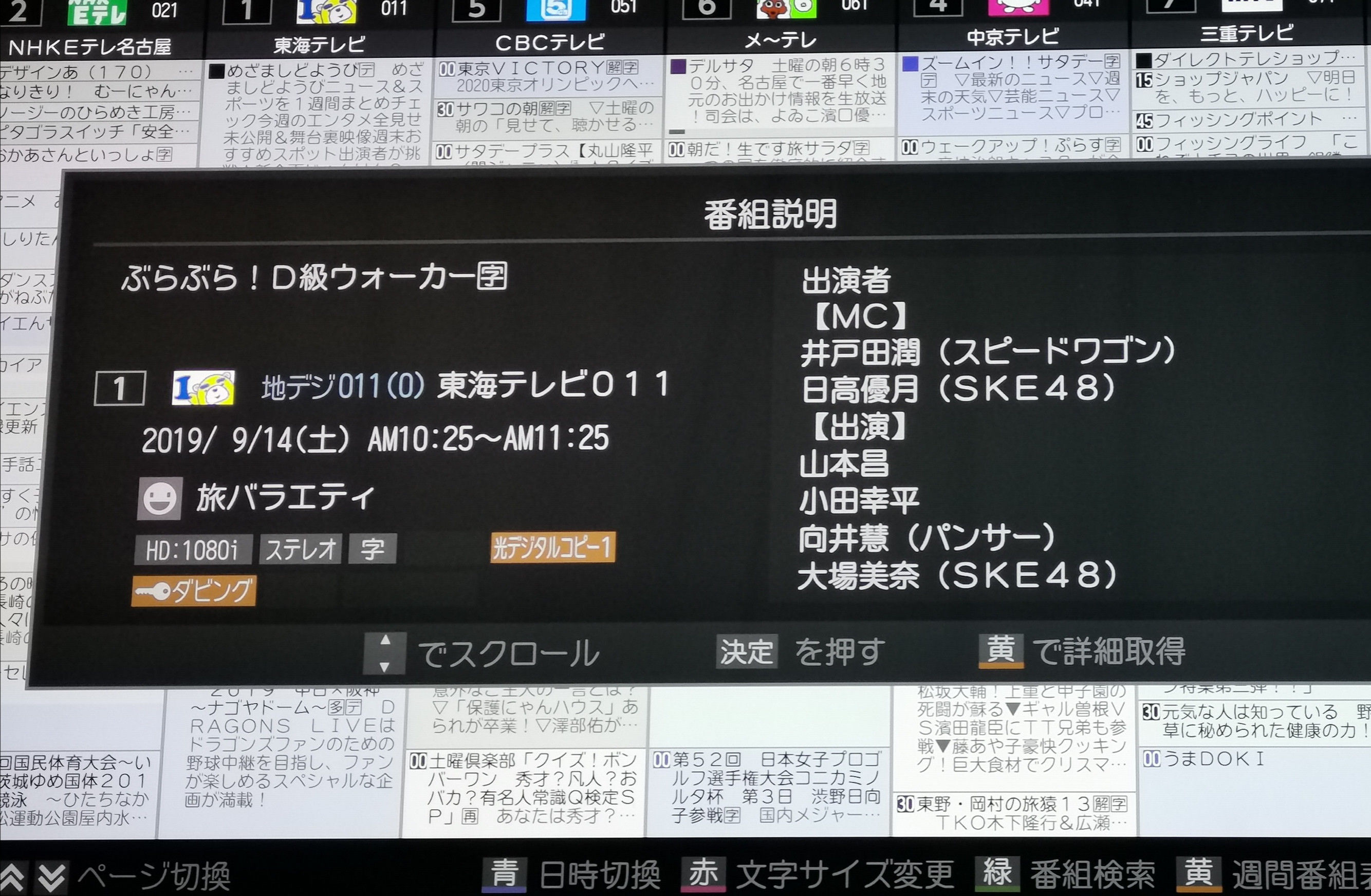Click the CBC TV channel 5 logo

tap(555, 9)
